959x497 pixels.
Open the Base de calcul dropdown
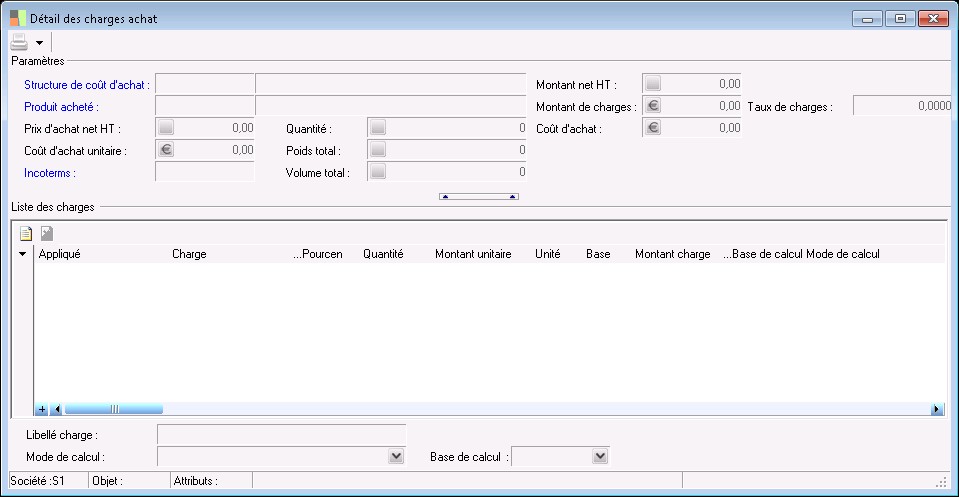[599, 456]
